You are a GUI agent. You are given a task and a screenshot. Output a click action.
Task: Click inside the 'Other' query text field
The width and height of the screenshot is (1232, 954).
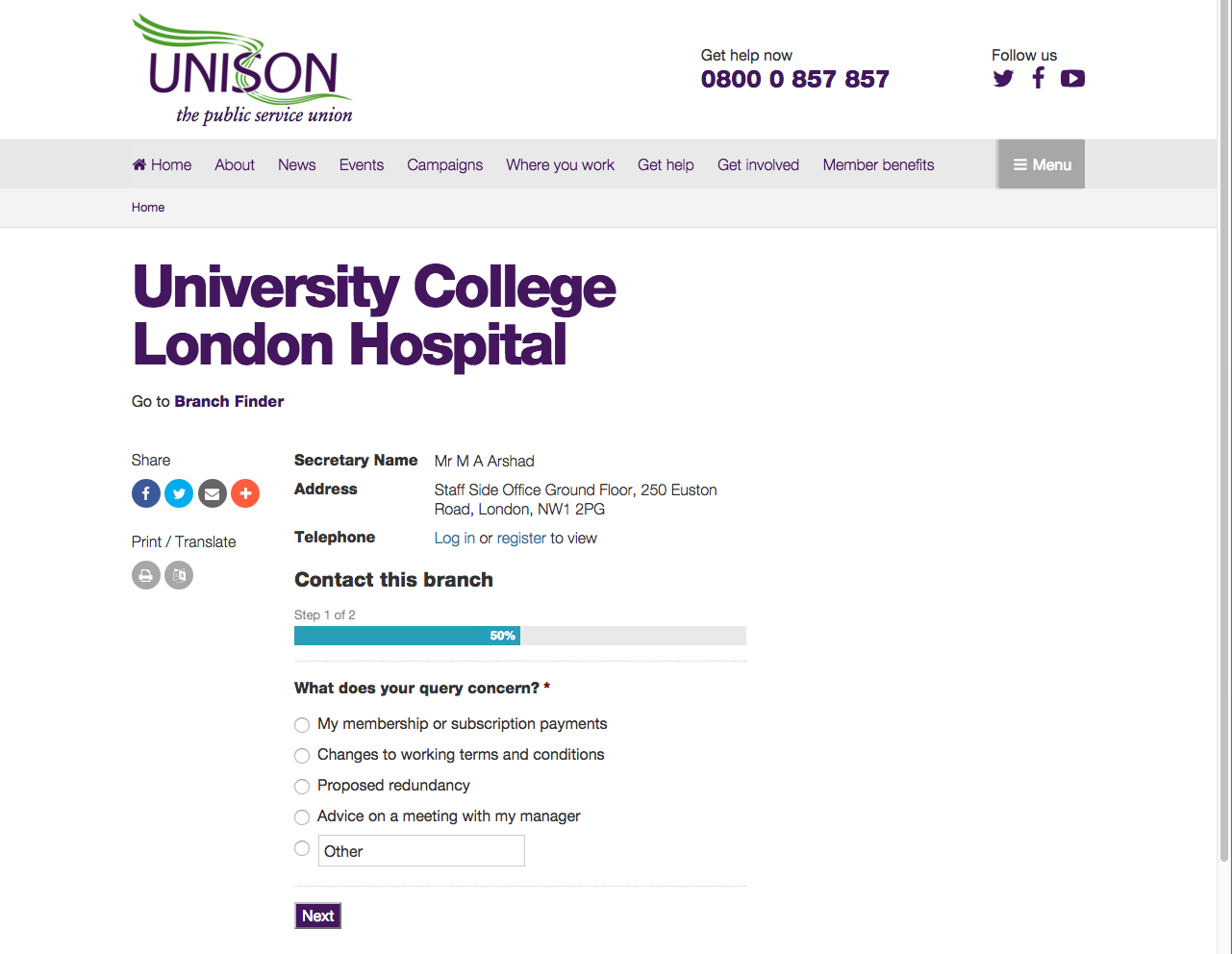pyautogui.click(x=420, y=851)
